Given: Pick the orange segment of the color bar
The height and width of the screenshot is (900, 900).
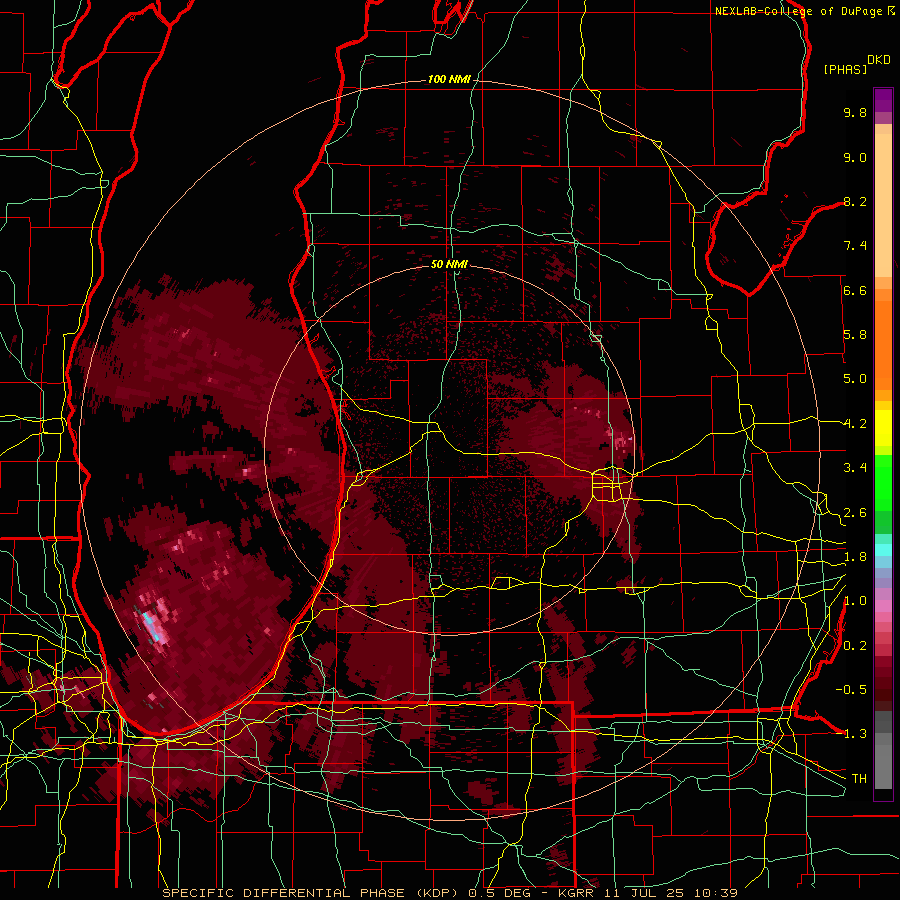Looking at the screenshot, I should pos(883,344).
